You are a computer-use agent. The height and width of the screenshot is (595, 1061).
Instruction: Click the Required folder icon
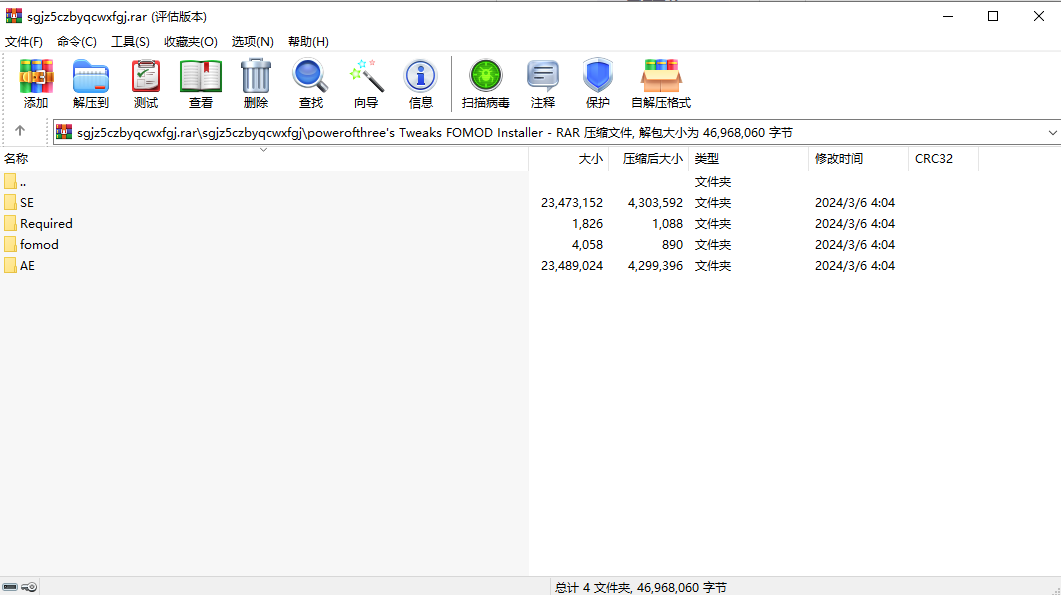(x=10, y=223)
